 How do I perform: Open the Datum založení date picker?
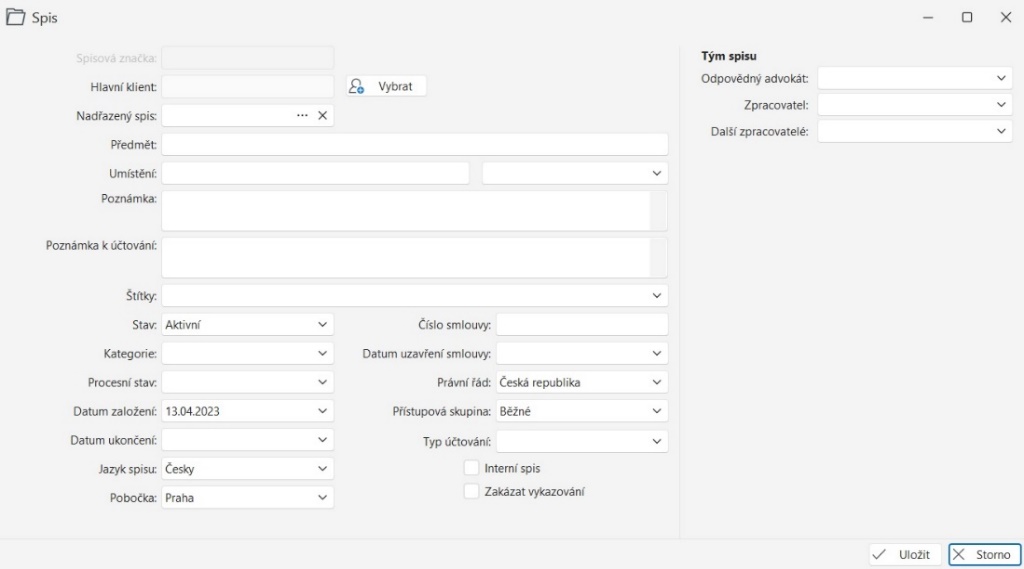click(x=322, y=411)
